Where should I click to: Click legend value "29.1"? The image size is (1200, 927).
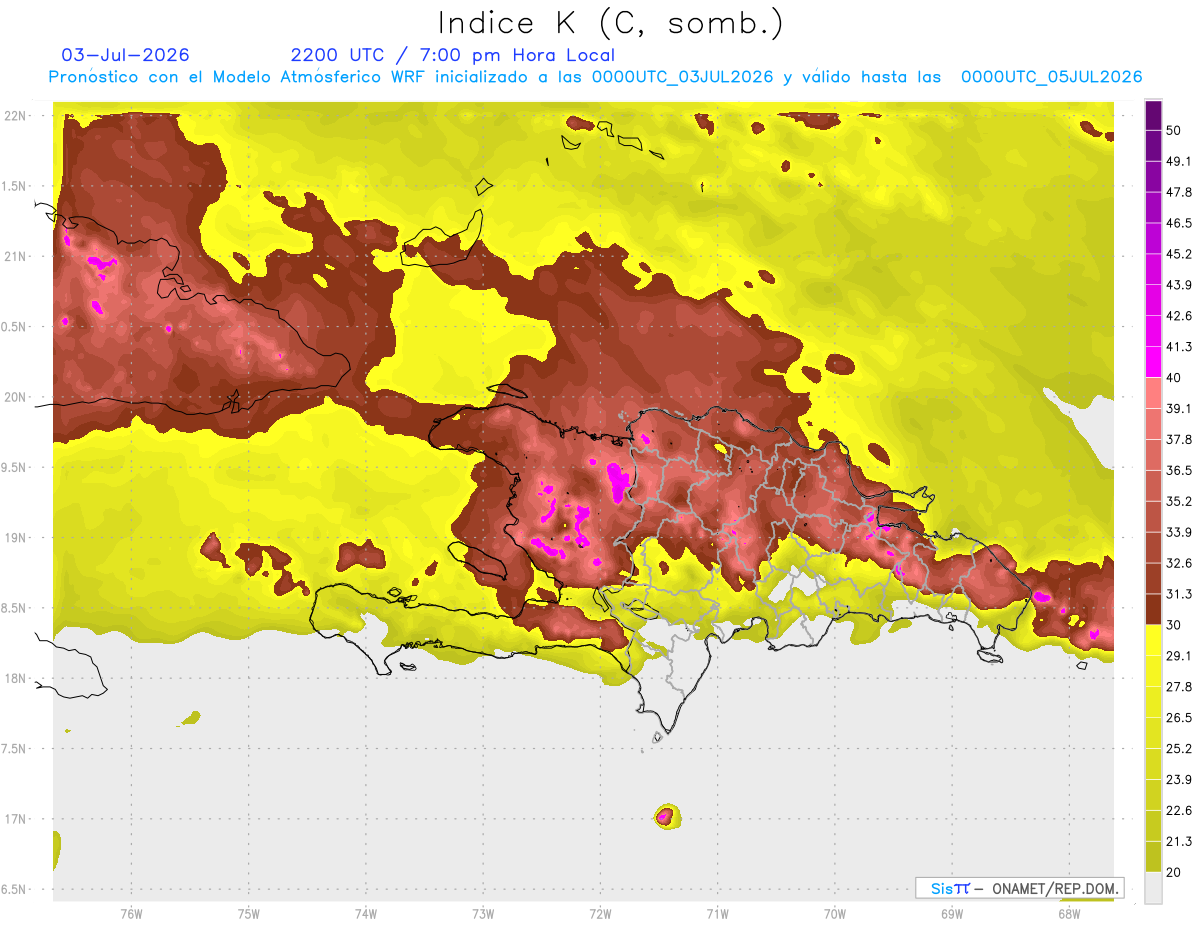pyautogui.click(x=1178, y=656)
